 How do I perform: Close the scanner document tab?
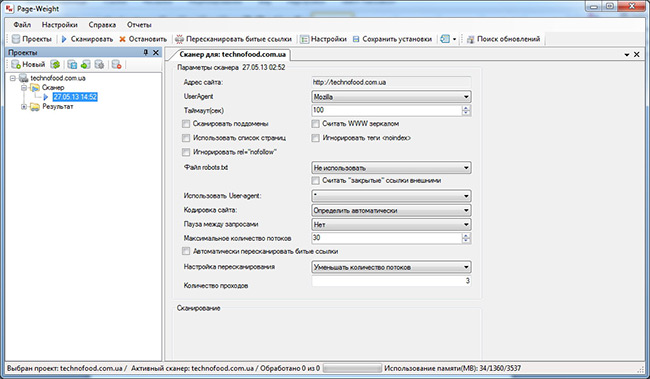click(x=637, y=54)
